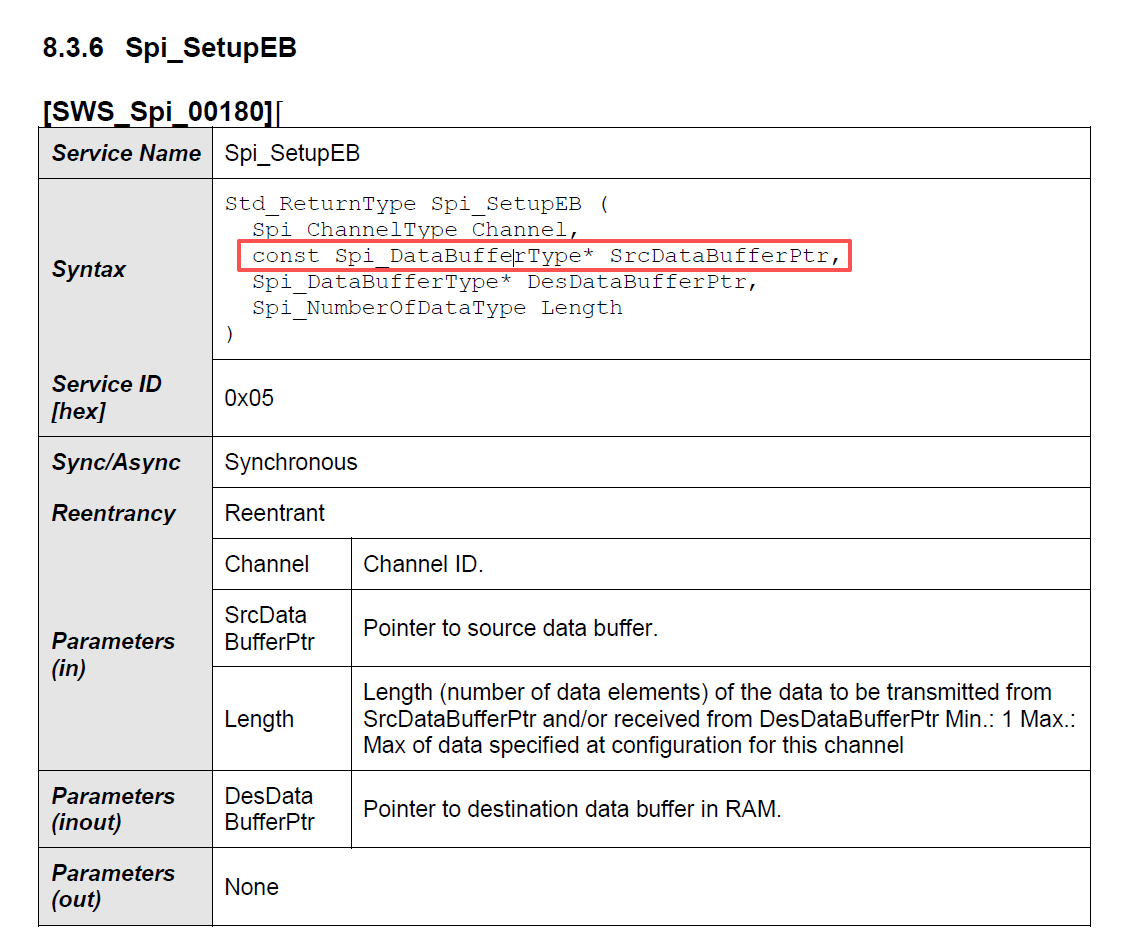This screenshot has width=1126, height=946.
Task: Click the "Sync/Async" row label
Action: pyautogui.click(x=116, y=462)
